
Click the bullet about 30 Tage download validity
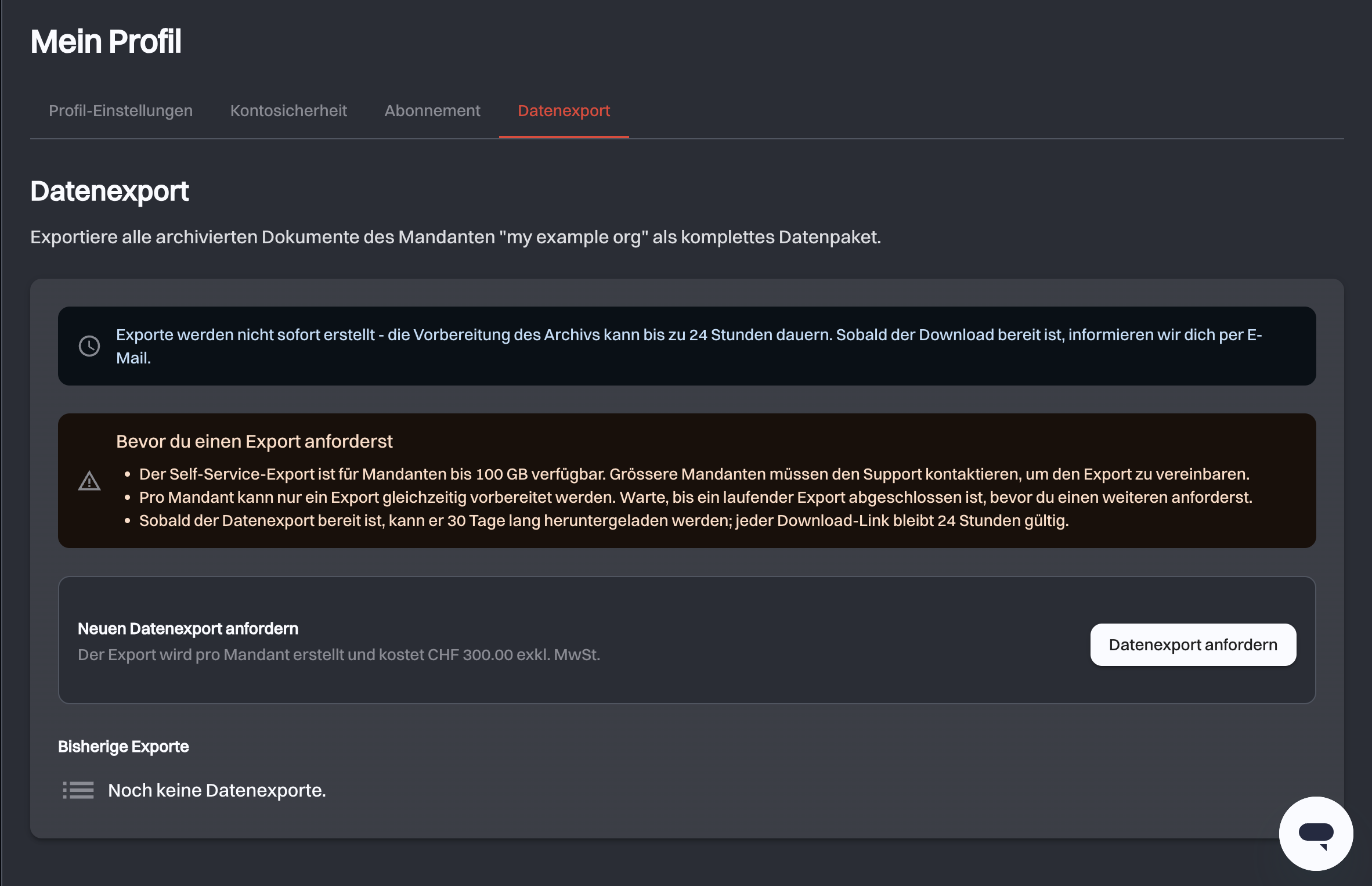[604, 521]
